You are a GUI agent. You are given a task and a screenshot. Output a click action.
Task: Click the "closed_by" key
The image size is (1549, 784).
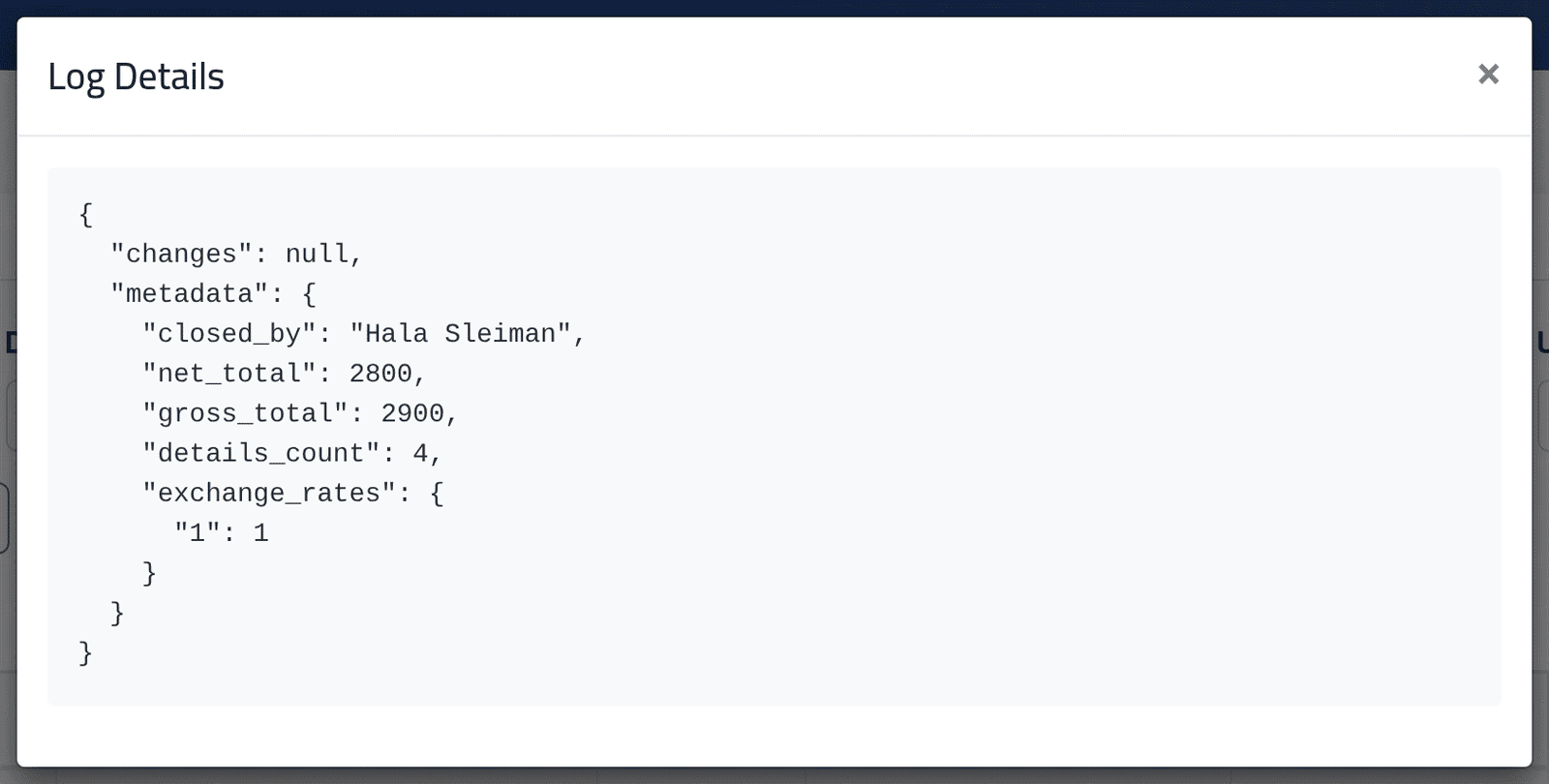point(229,334)
